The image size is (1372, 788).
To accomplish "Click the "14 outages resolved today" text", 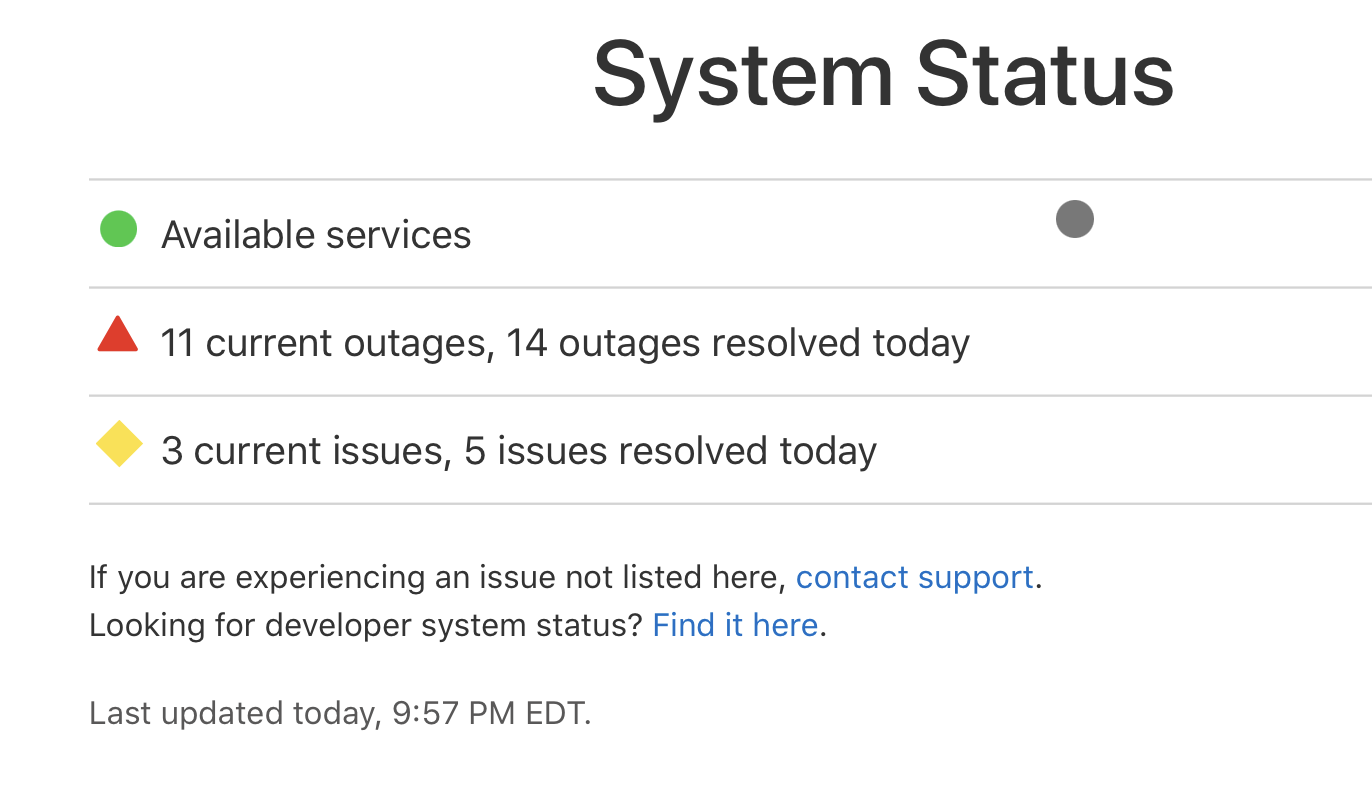I will (x=738, y=343).
